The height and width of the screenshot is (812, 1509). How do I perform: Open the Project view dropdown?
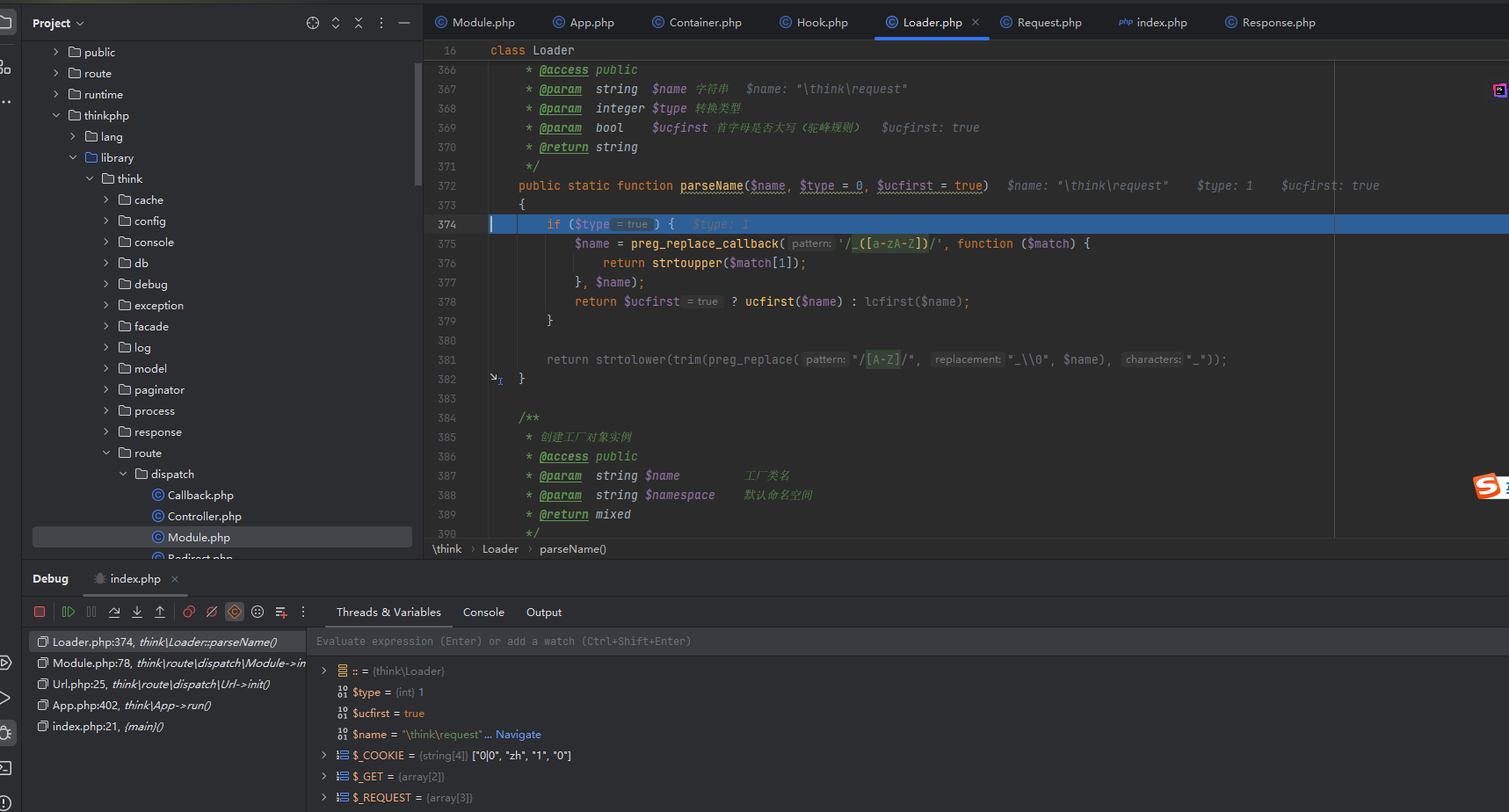click(58, 23)
